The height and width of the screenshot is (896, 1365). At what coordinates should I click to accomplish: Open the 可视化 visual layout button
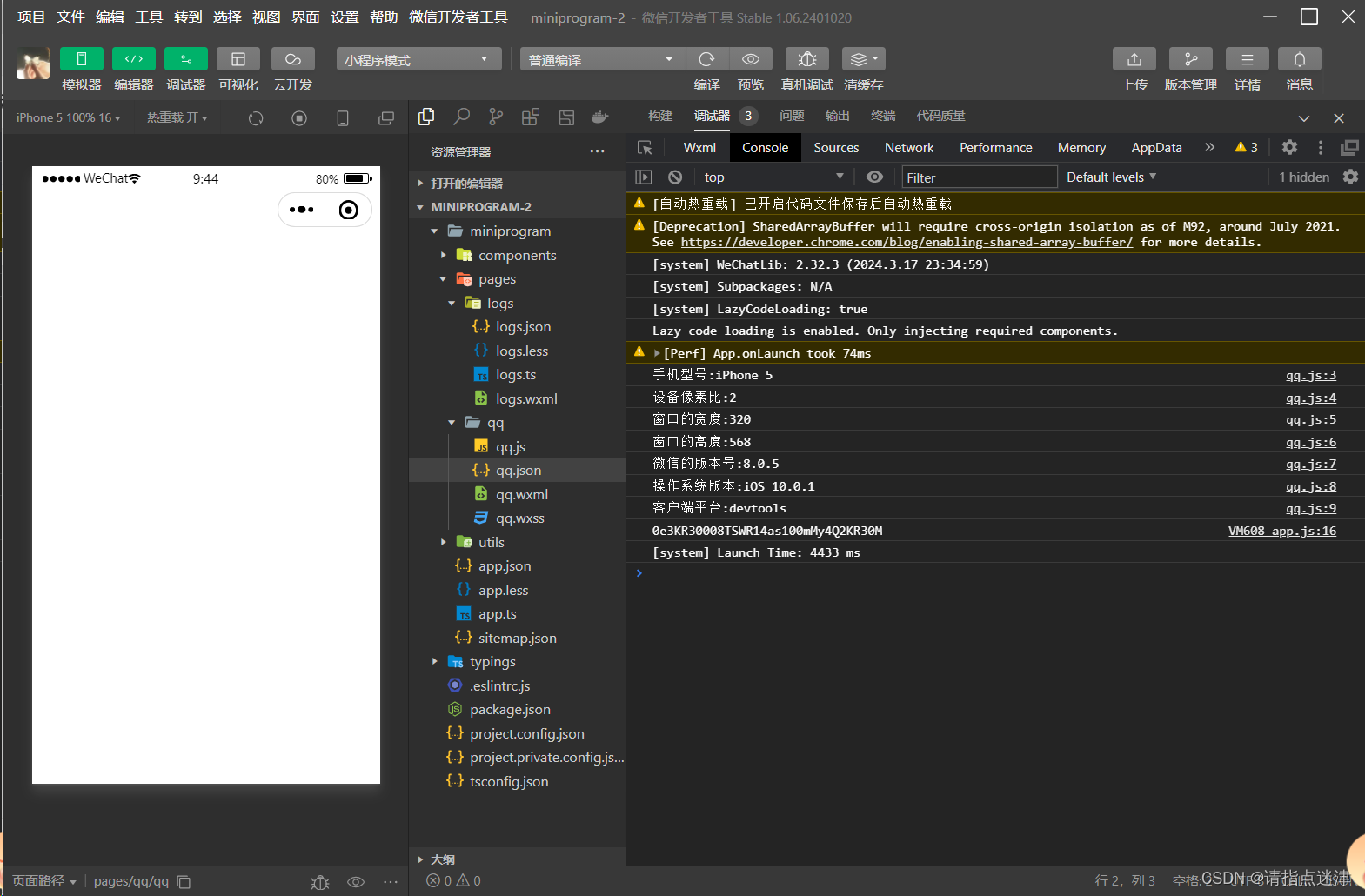click(238, 58)
